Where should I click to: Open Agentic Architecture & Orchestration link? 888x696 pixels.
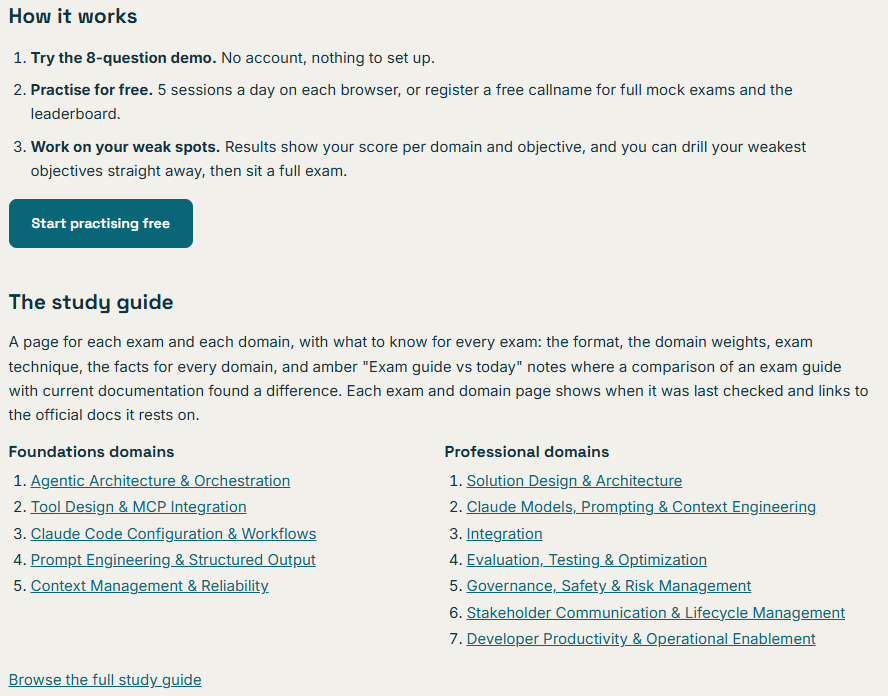(160, 481)
